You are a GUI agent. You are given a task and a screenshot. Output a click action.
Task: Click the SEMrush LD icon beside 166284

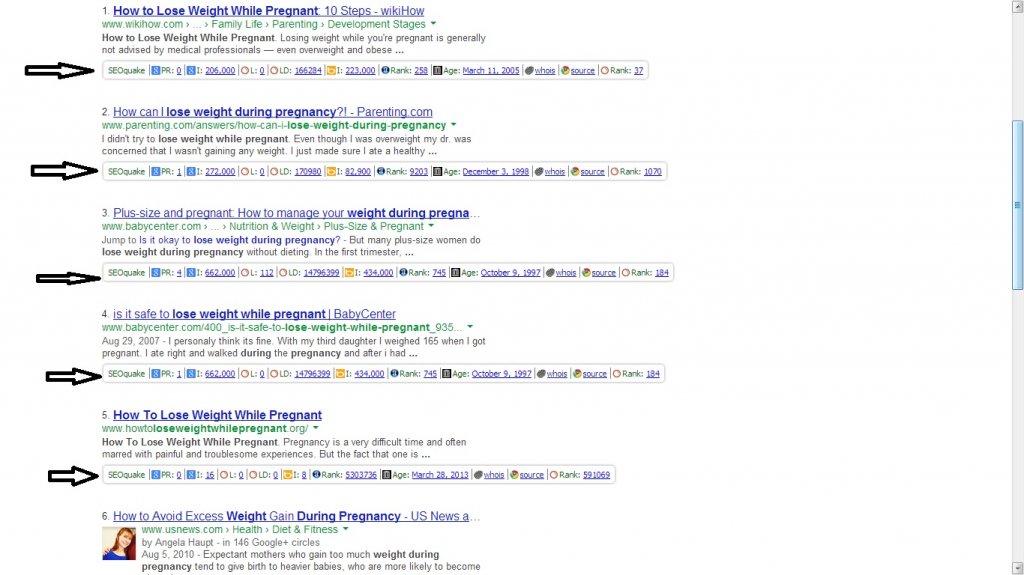(274, 71)
